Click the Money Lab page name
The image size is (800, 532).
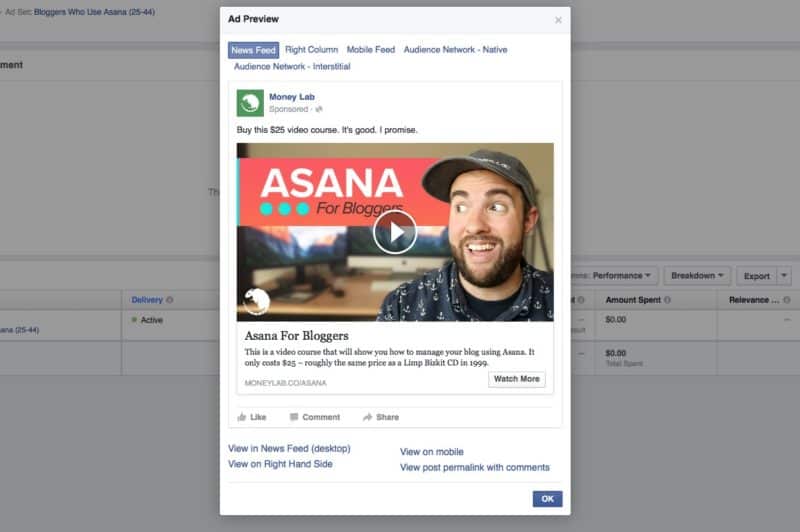pyautogui.click(x=292, y=97)
